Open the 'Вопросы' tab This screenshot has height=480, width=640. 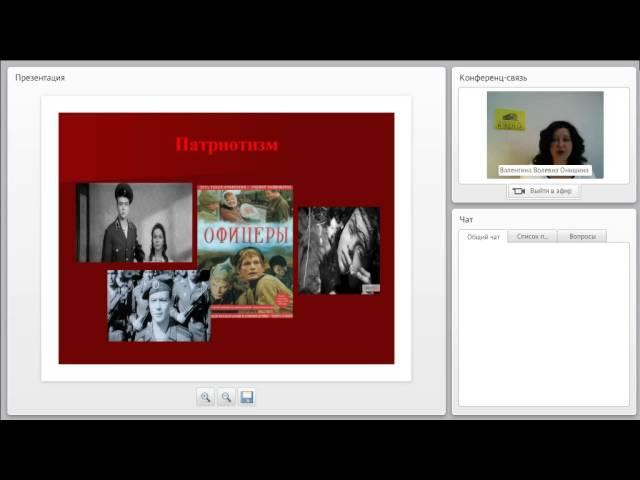582,236
